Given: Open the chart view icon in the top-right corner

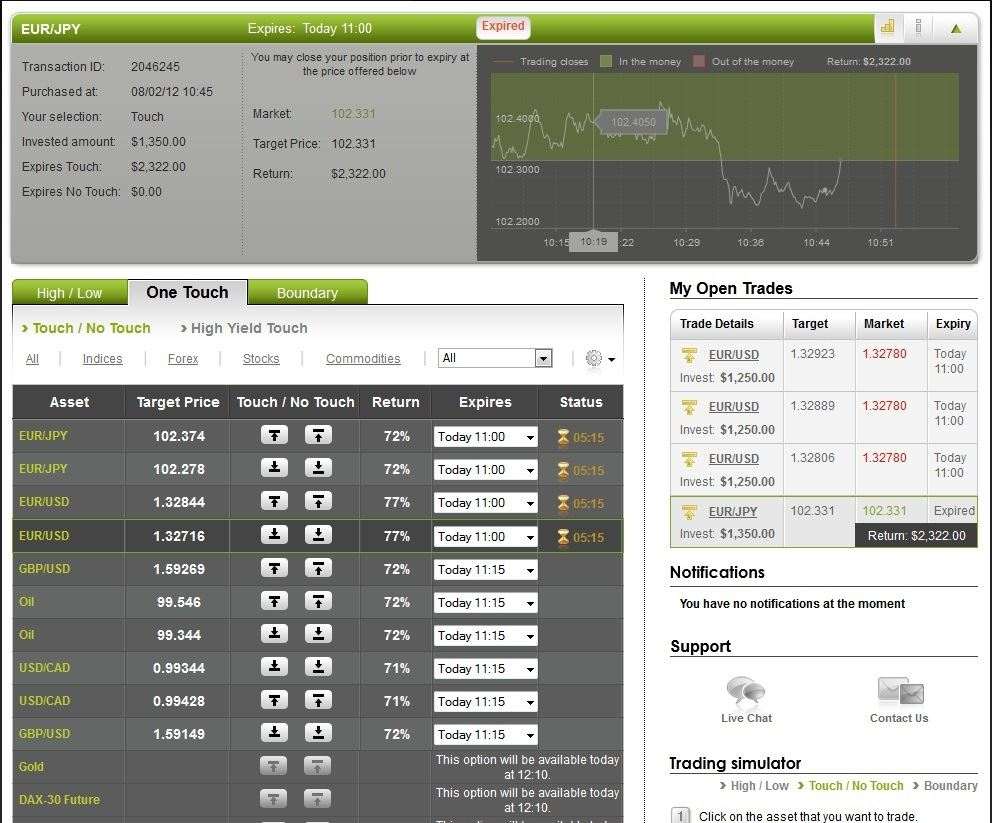Looking at the screenshot, I should 887,27.
